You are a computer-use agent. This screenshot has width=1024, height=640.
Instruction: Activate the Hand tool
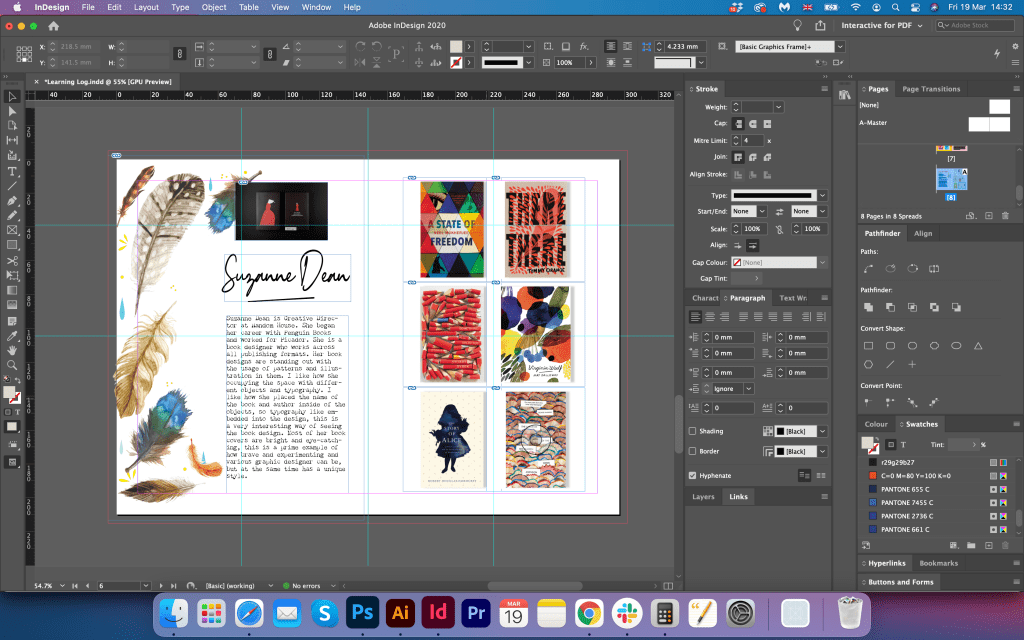[x=13, y=350]
